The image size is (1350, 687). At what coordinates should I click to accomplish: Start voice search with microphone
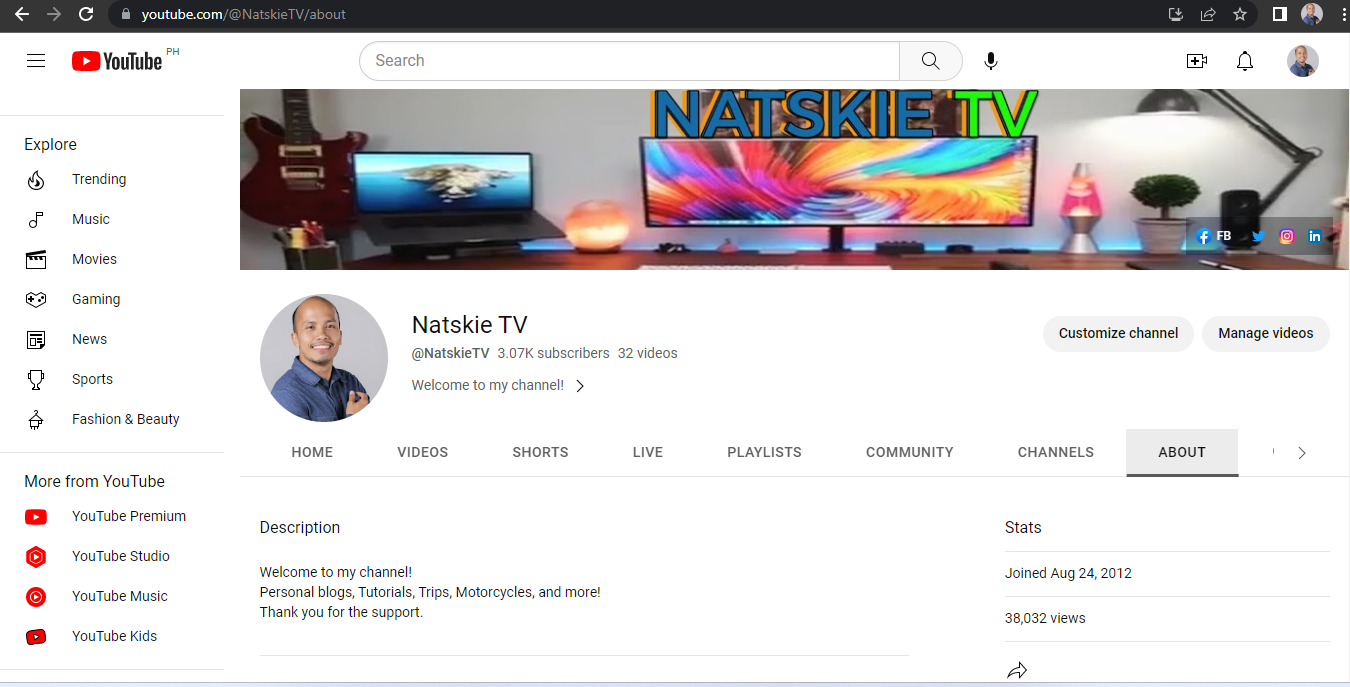click(990, 61)
